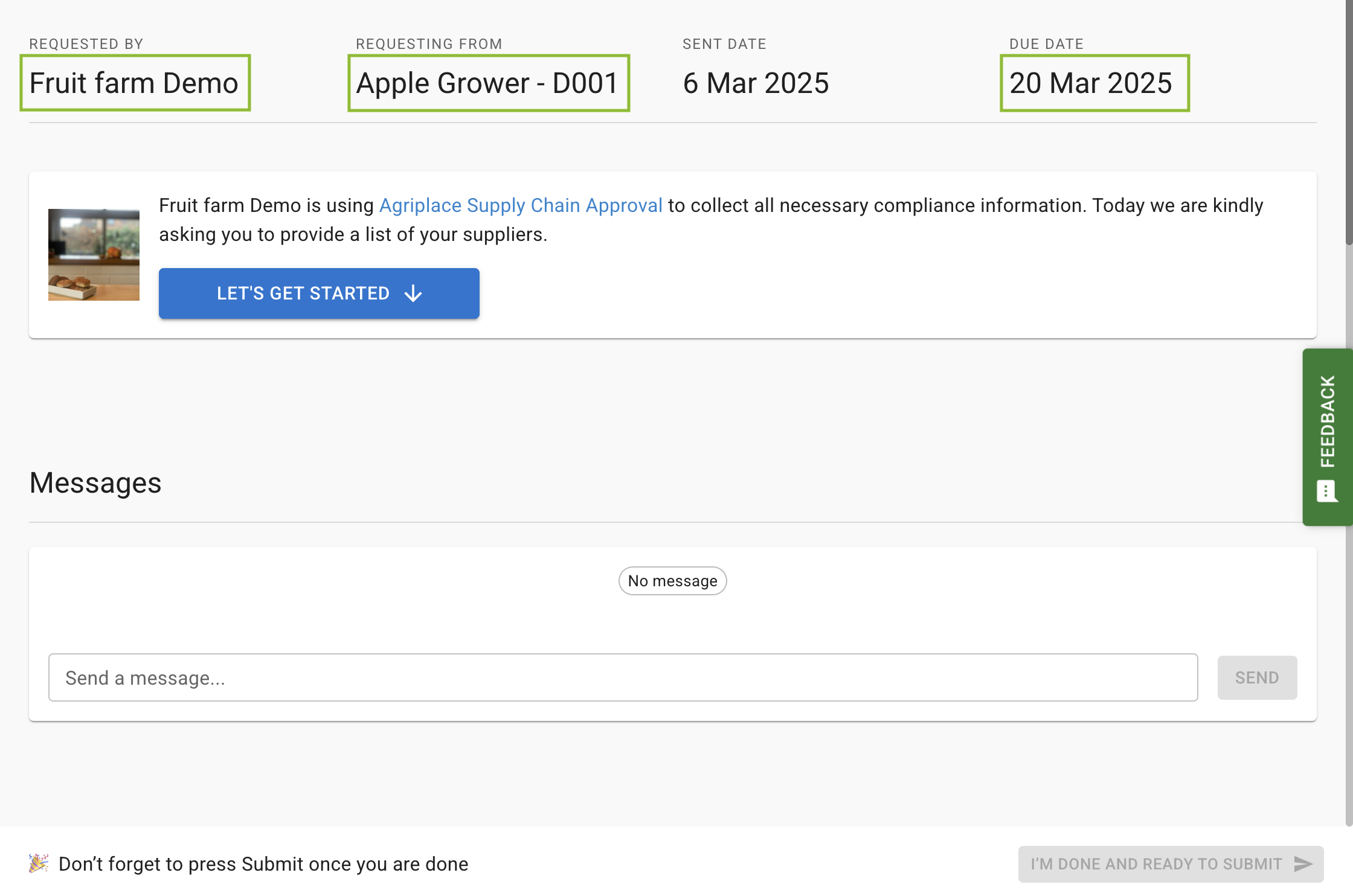
Task: Click the paper-plane submit icon
Action: 1303,864
